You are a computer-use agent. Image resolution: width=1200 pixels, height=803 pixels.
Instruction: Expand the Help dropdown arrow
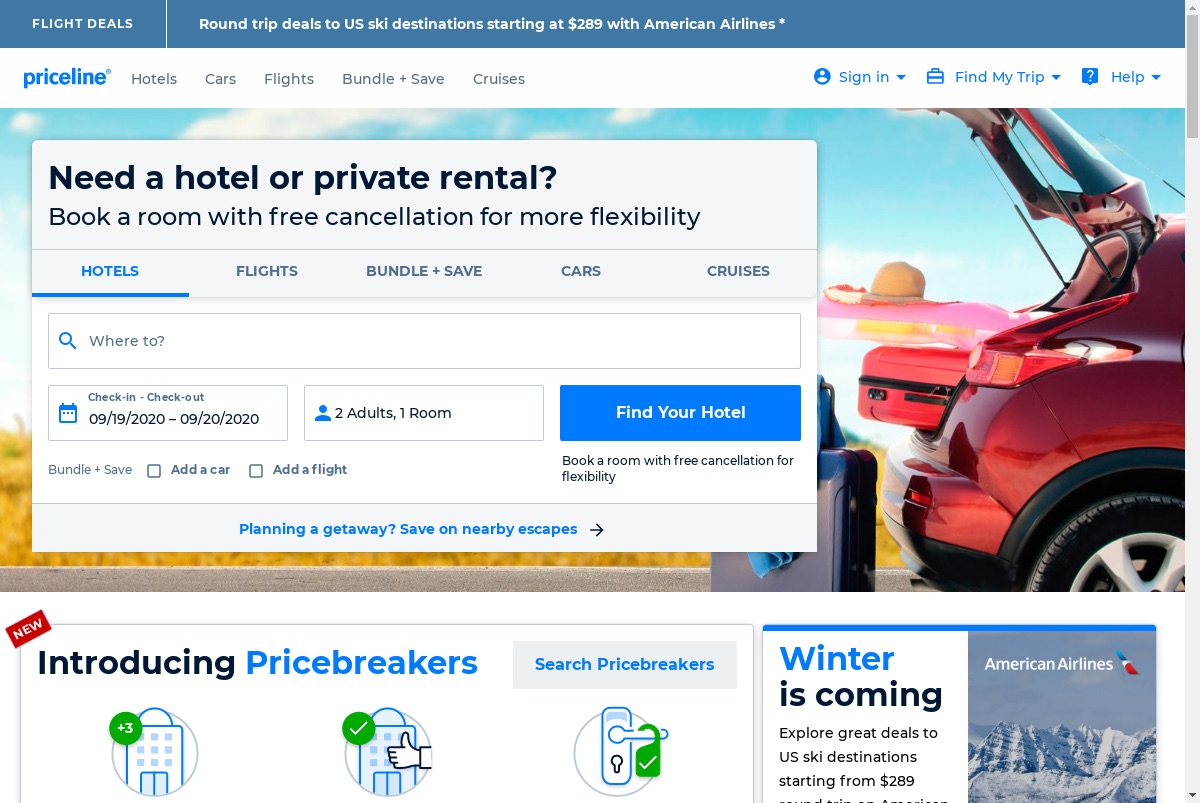(x=1156, y=78)
